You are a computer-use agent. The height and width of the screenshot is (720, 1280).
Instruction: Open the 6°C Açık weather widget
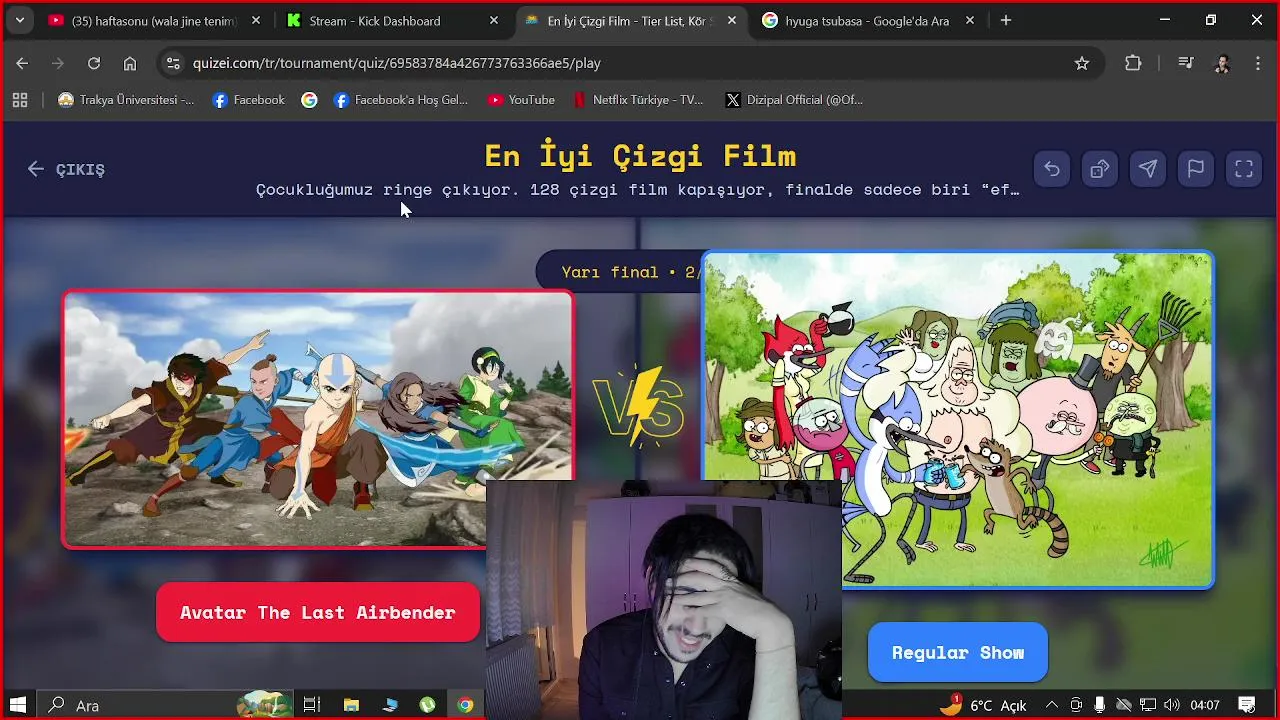click(984, 705)
